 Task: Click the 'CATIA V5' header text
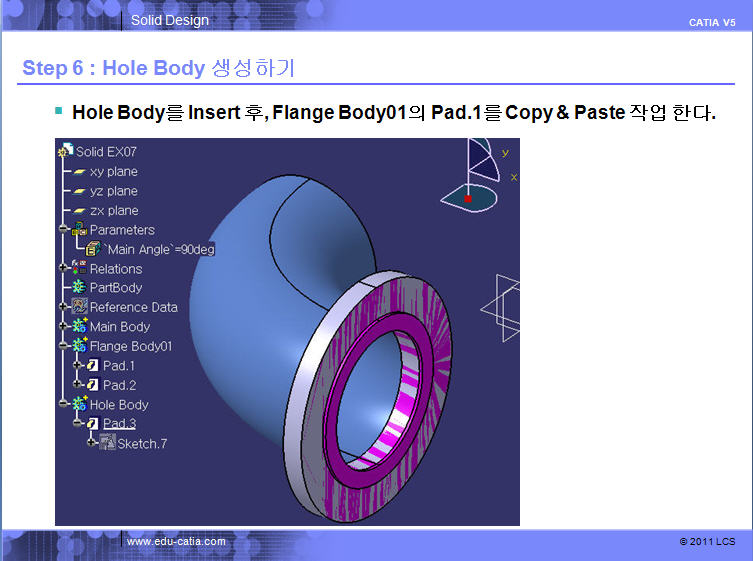tap(712, 23)
